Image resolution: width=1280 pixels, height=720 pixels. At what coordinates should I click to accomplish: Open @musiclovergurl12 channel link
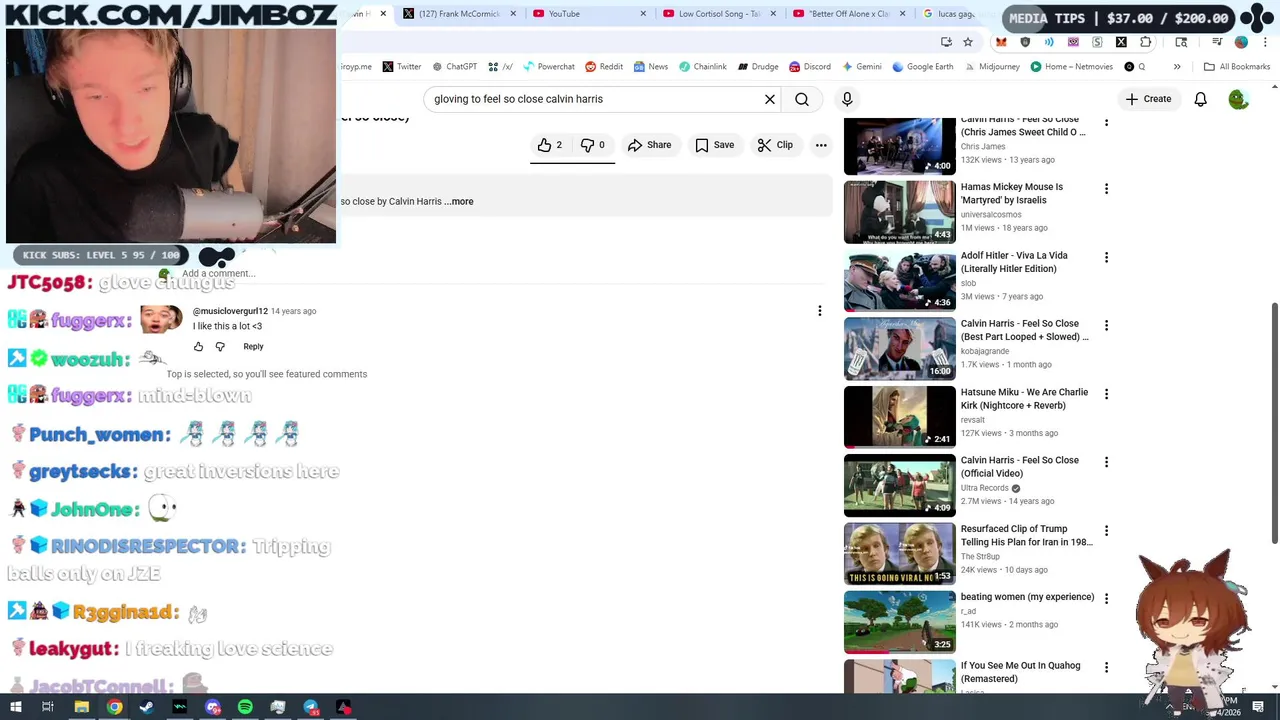(230, 311)
